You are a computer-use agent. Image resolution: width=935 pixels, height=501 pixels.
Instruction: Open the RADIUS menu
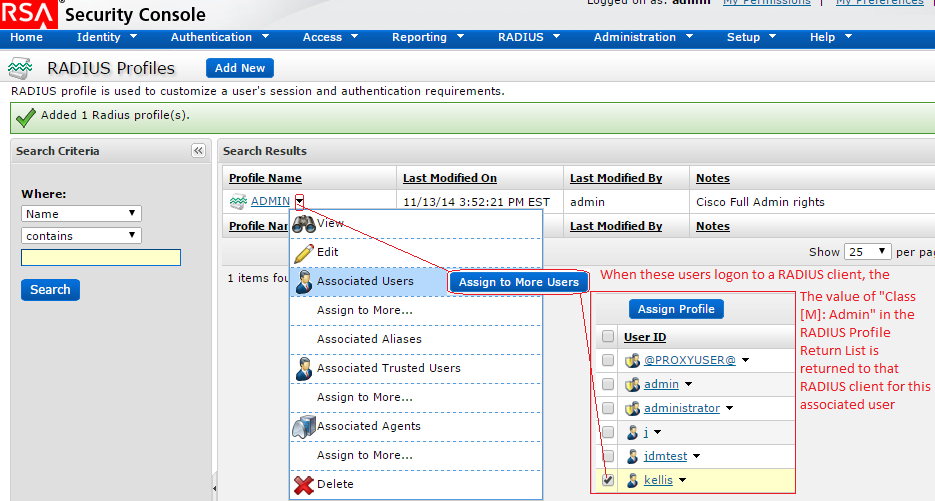529,37
